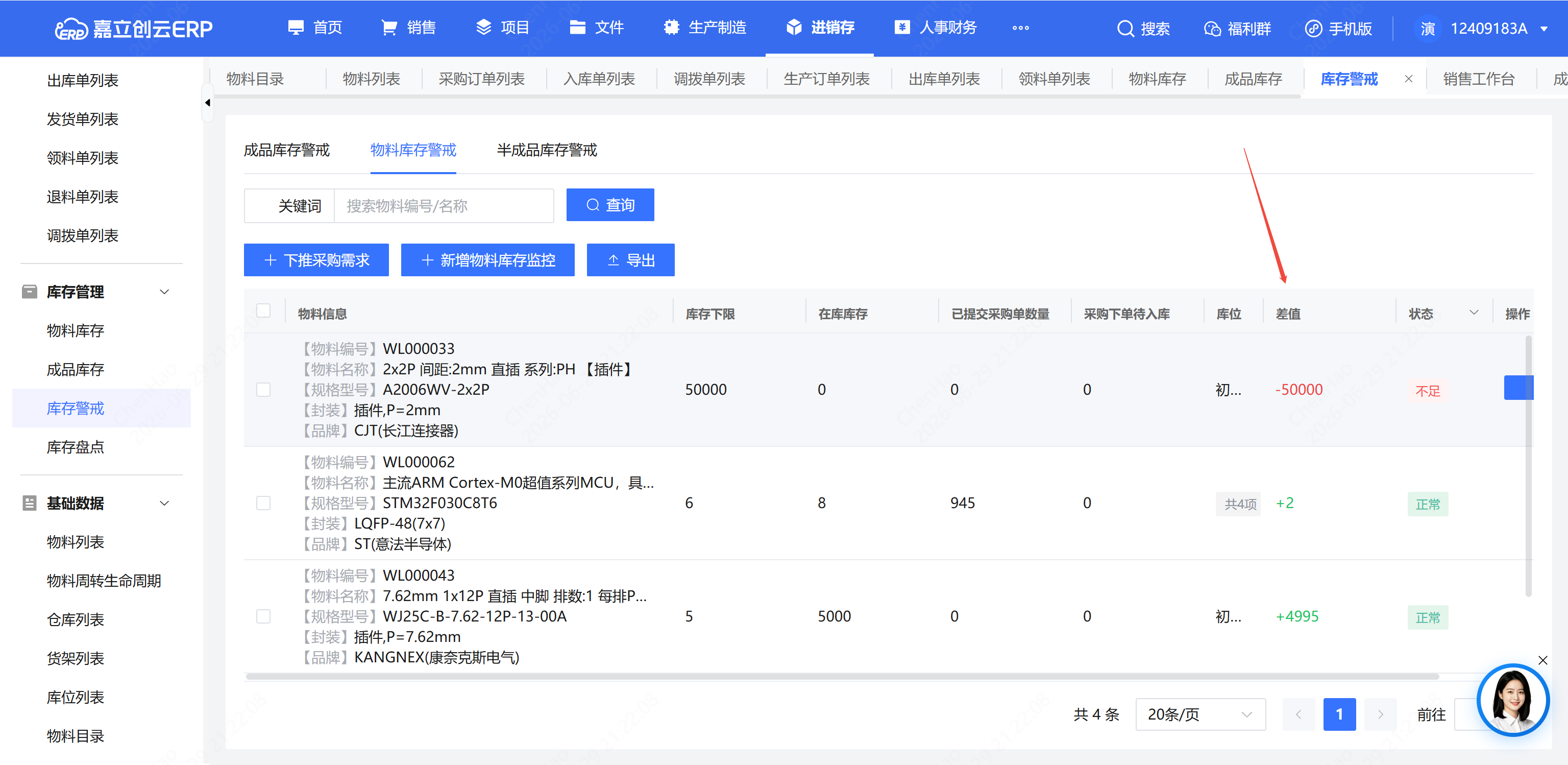Switch to the 销售工作台 tab
This screenshot has height=765, width=1568.
click(1479, 79)
